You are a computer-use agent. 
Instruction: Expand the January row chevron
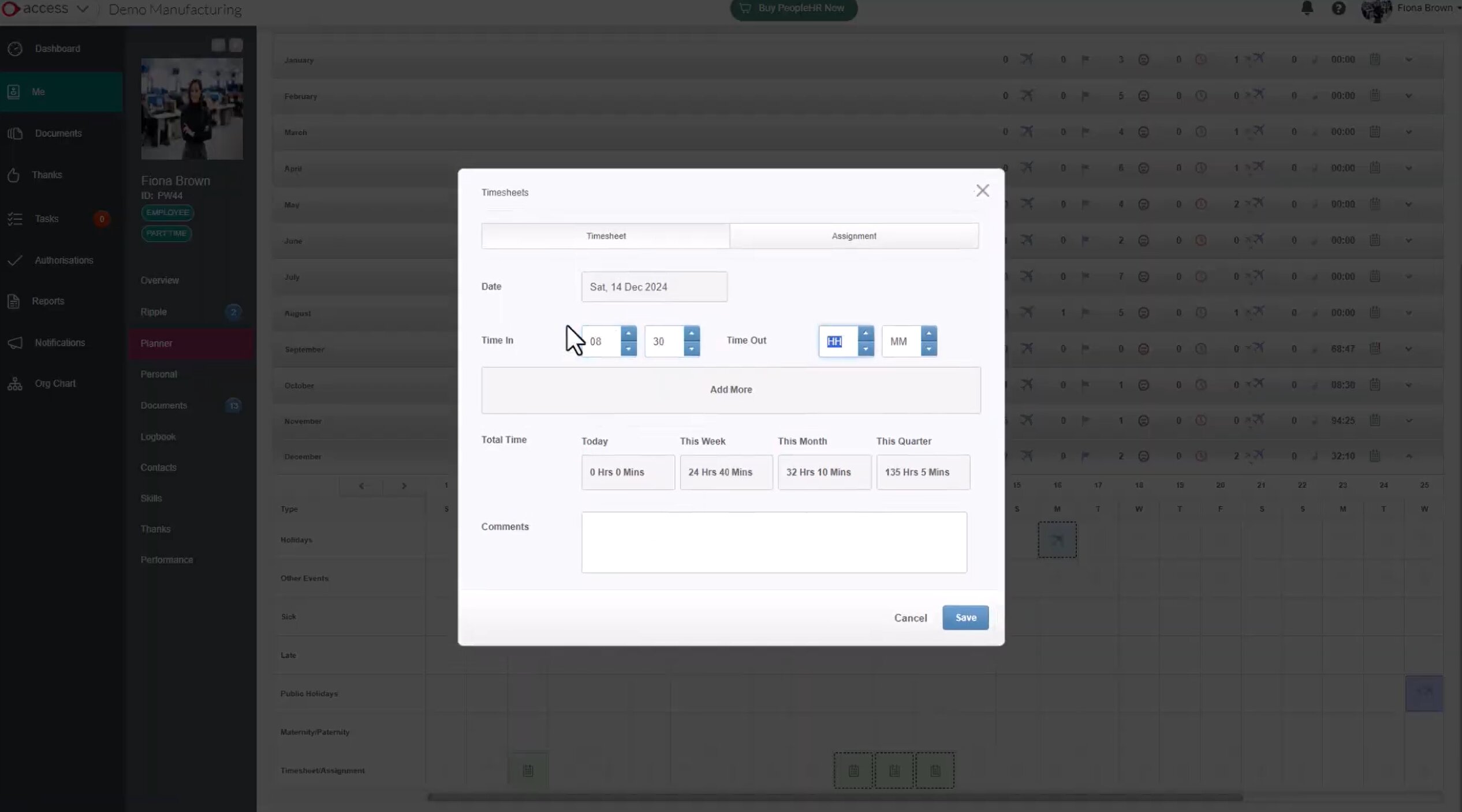pos(1409,60)
